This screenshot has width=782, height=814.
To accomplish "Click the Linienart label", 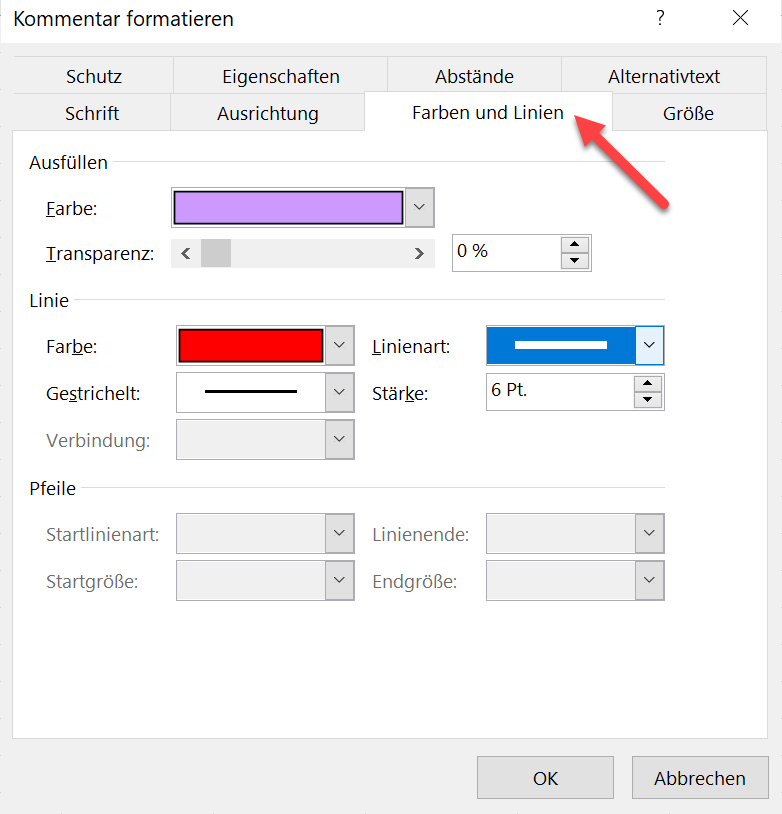I will 411,346.
